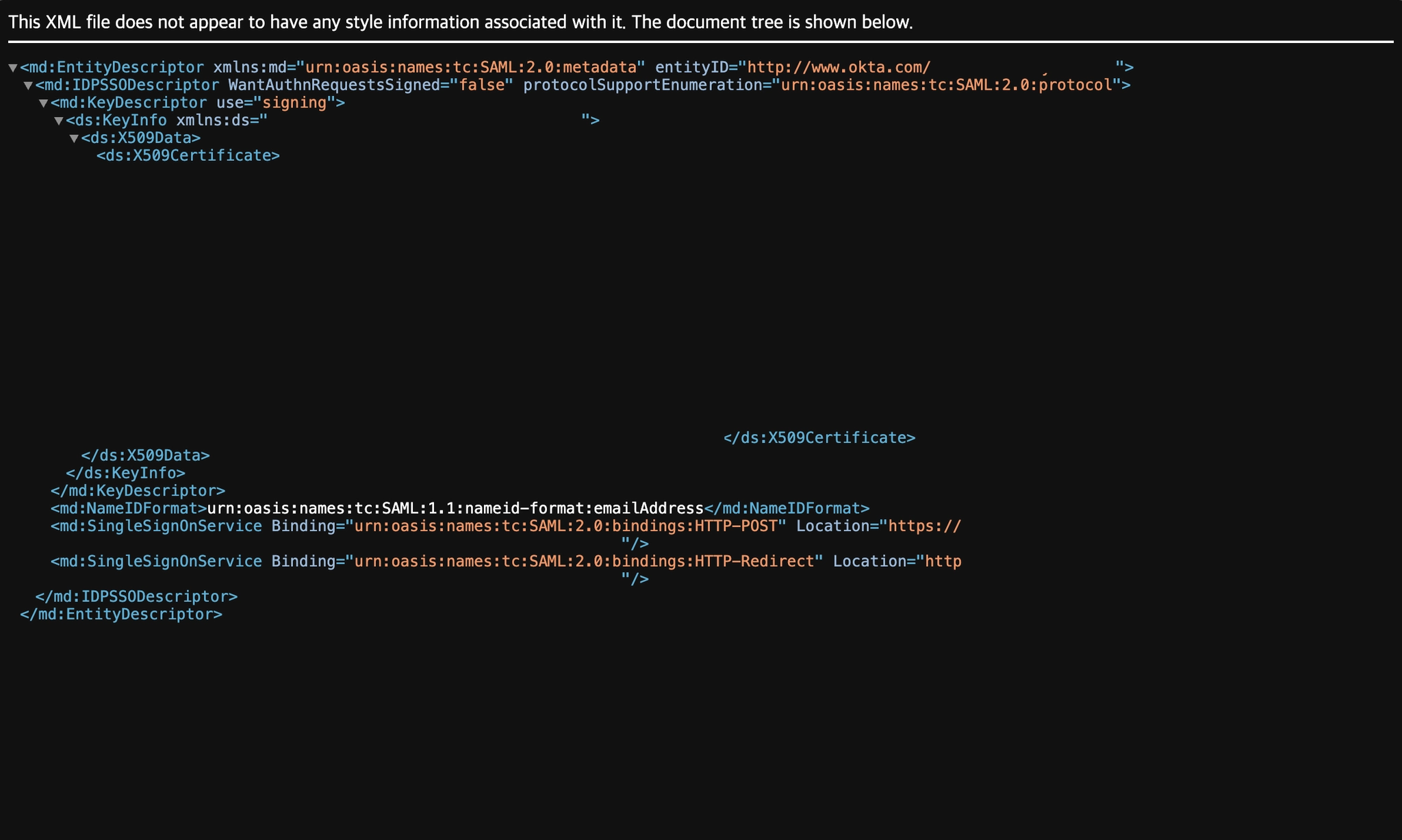
Task: Collapse the ds:X509Data node triangle
Action: tap(74, 139)
